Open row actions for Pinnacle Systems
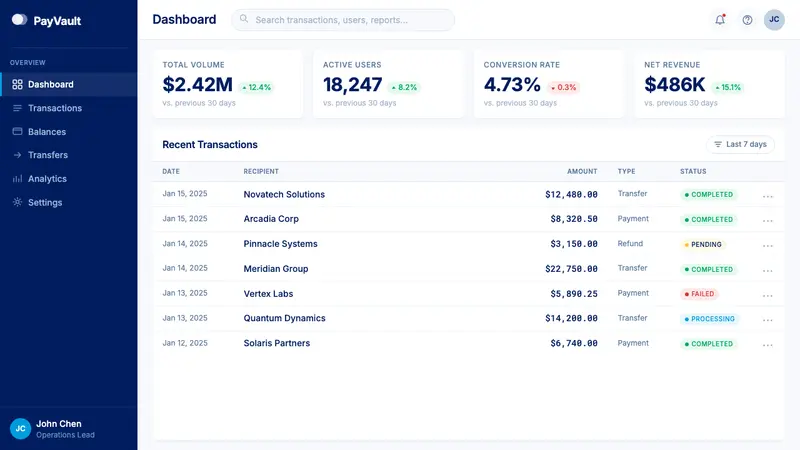This screenshot has height=450, width=800. [767, 246]
